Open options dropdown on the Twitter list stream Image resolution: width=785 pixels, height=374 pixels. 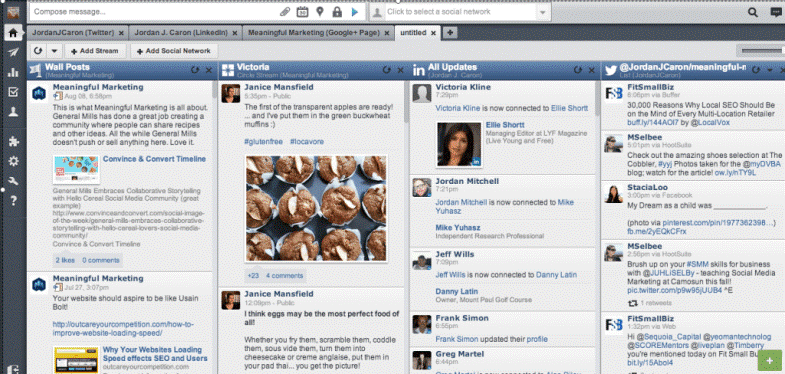tap(770, 71)
